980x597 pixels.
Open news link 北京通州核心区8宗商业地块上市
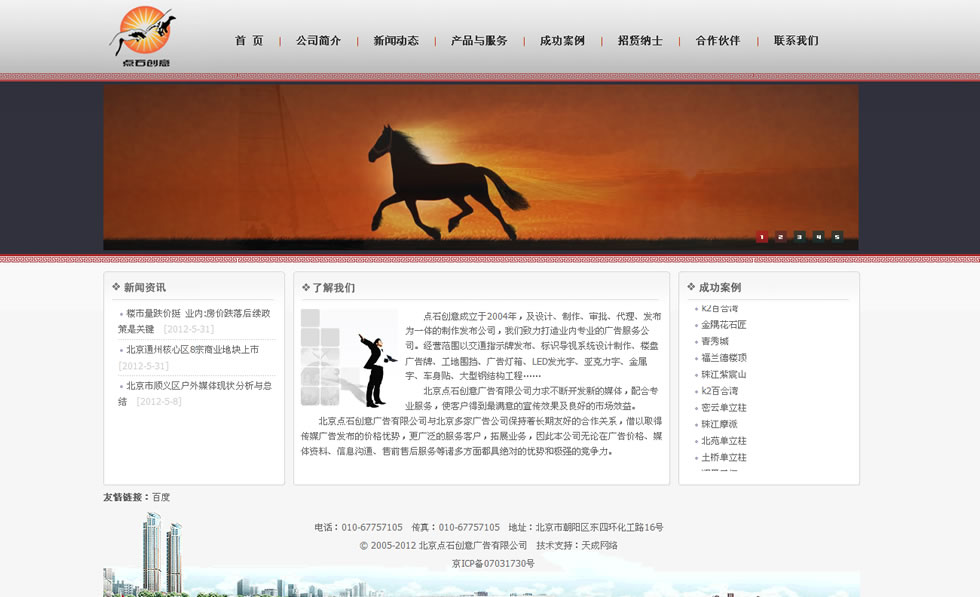192,350
